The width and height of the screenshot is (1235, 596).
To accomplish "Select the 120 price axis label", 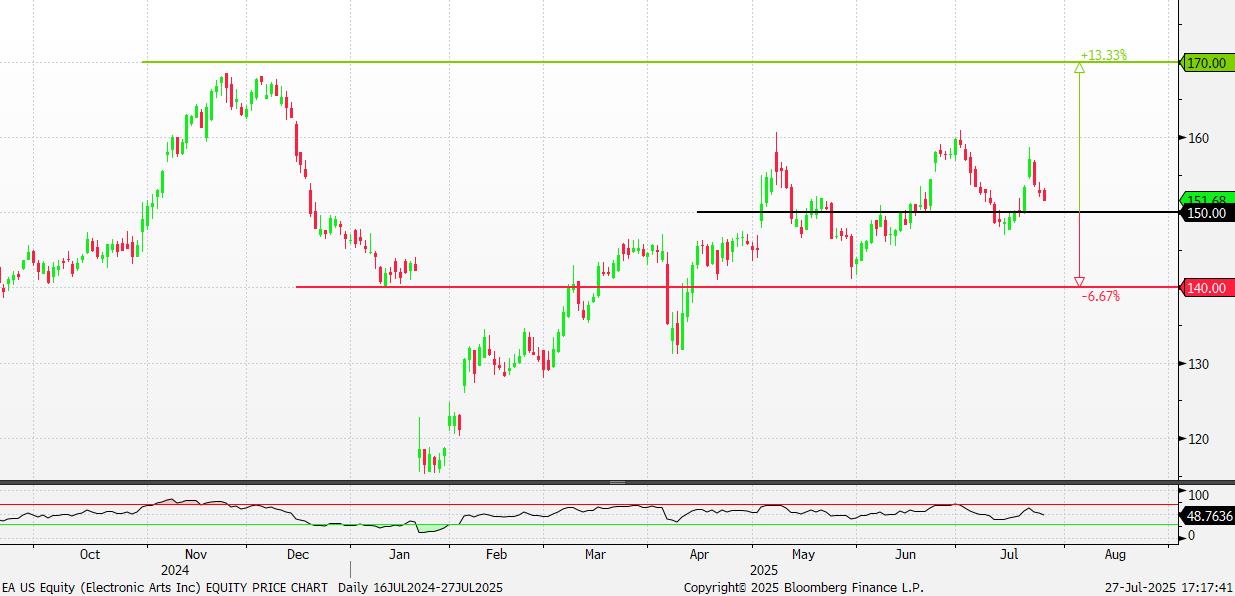I will pos(1198,439).
